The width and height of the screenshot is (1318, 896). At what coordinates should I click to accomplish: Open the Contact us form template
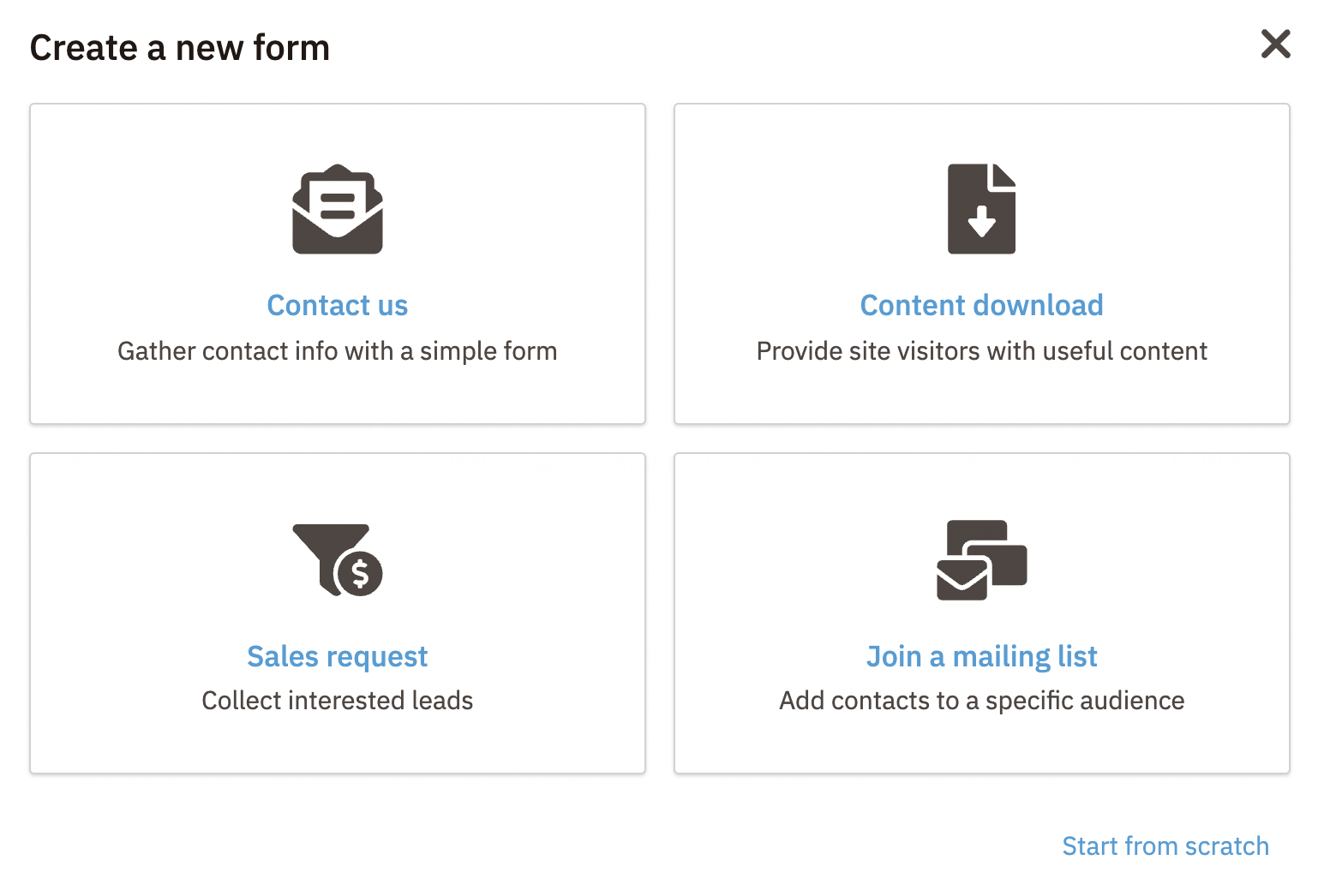click(x=338, y=305)
